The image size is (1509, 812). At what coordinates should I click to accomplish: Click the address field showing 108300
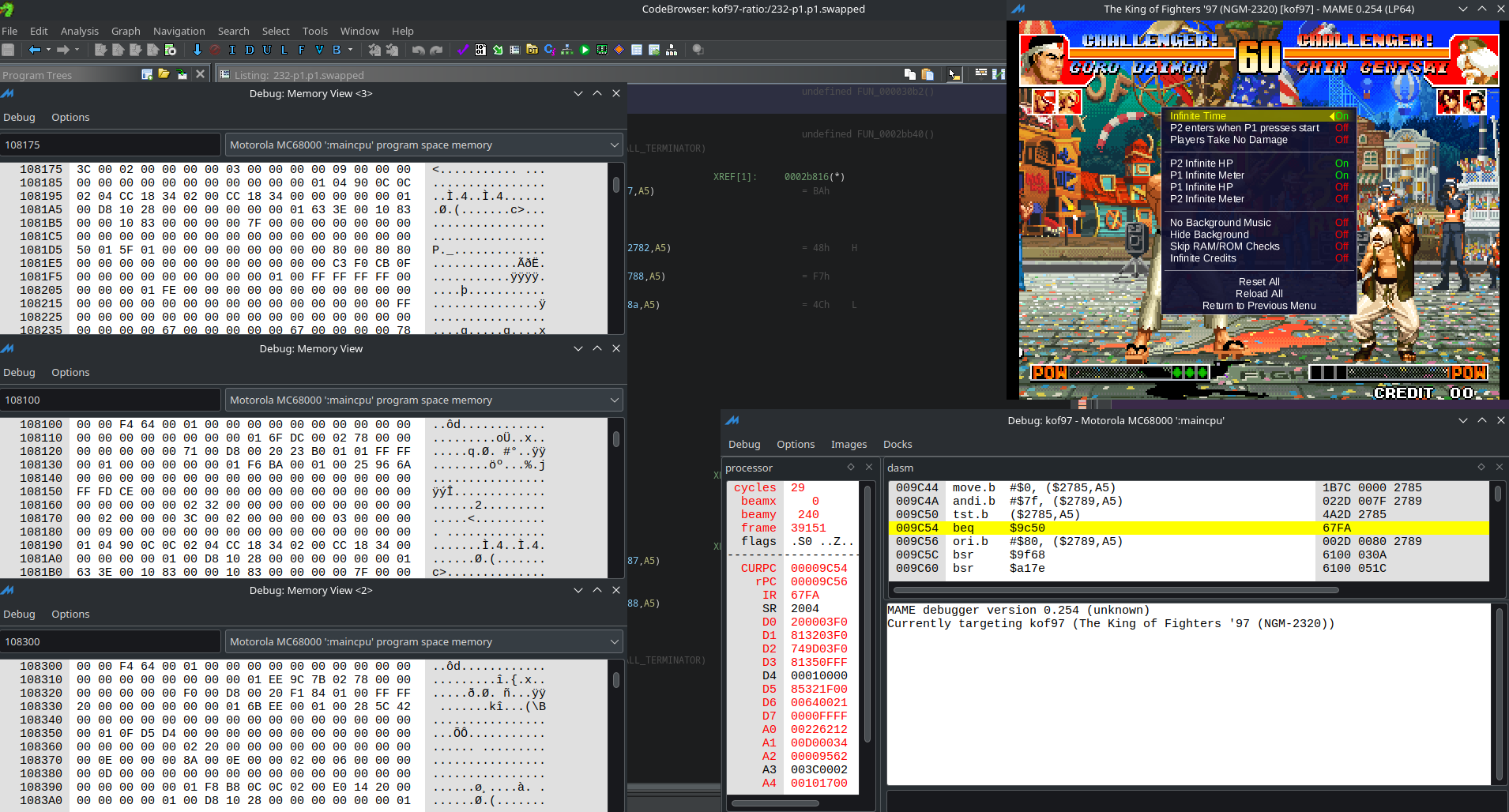pyautogui.click(x=110, y=641)
